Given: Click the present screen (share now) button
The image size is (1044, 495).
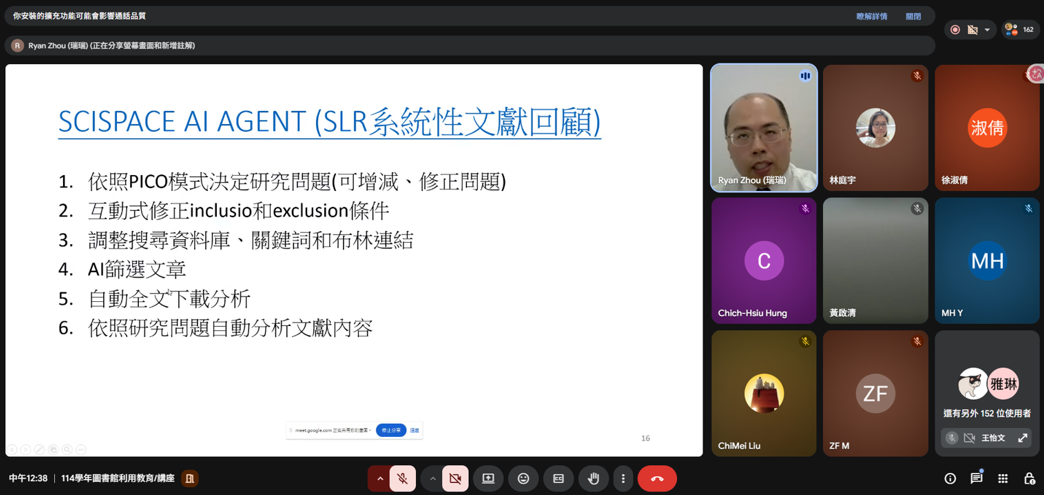Looking at the screenshot, I should (x=488, y=478).
